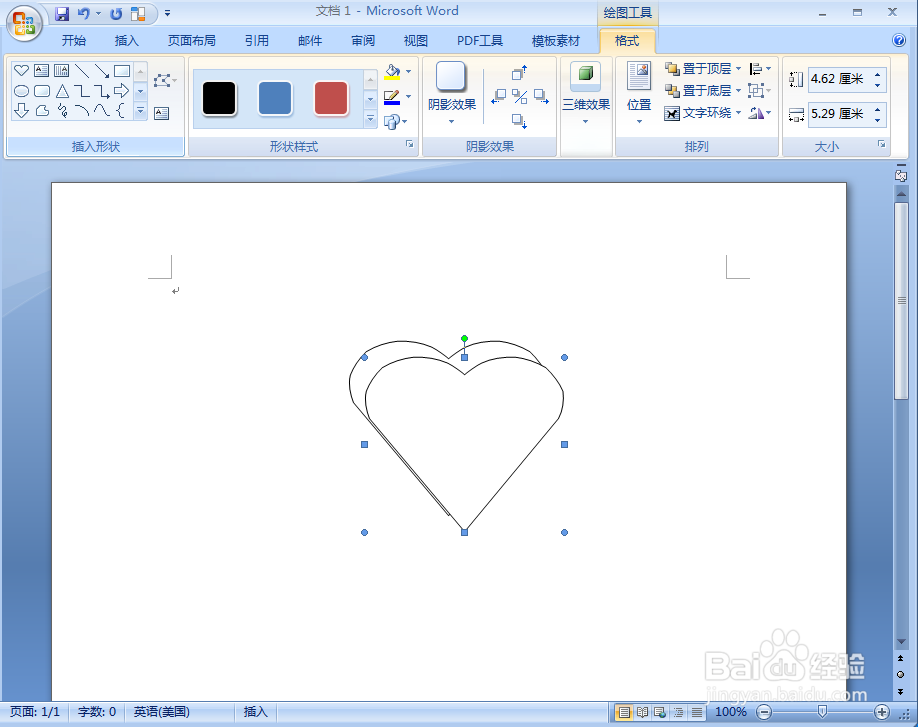
Task: Click the draw text box icon under edit shape
Action: 162,114
